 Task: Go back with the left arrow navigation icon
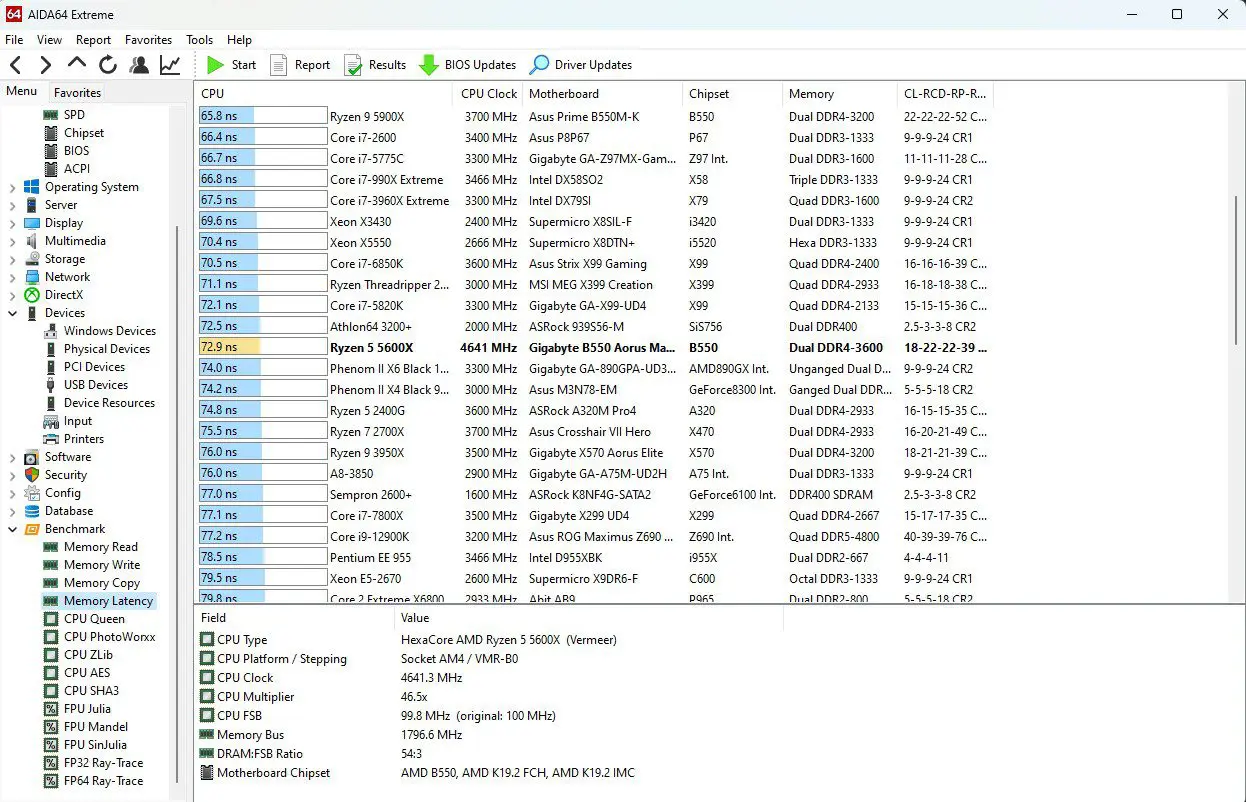click(x=16, y=65)
